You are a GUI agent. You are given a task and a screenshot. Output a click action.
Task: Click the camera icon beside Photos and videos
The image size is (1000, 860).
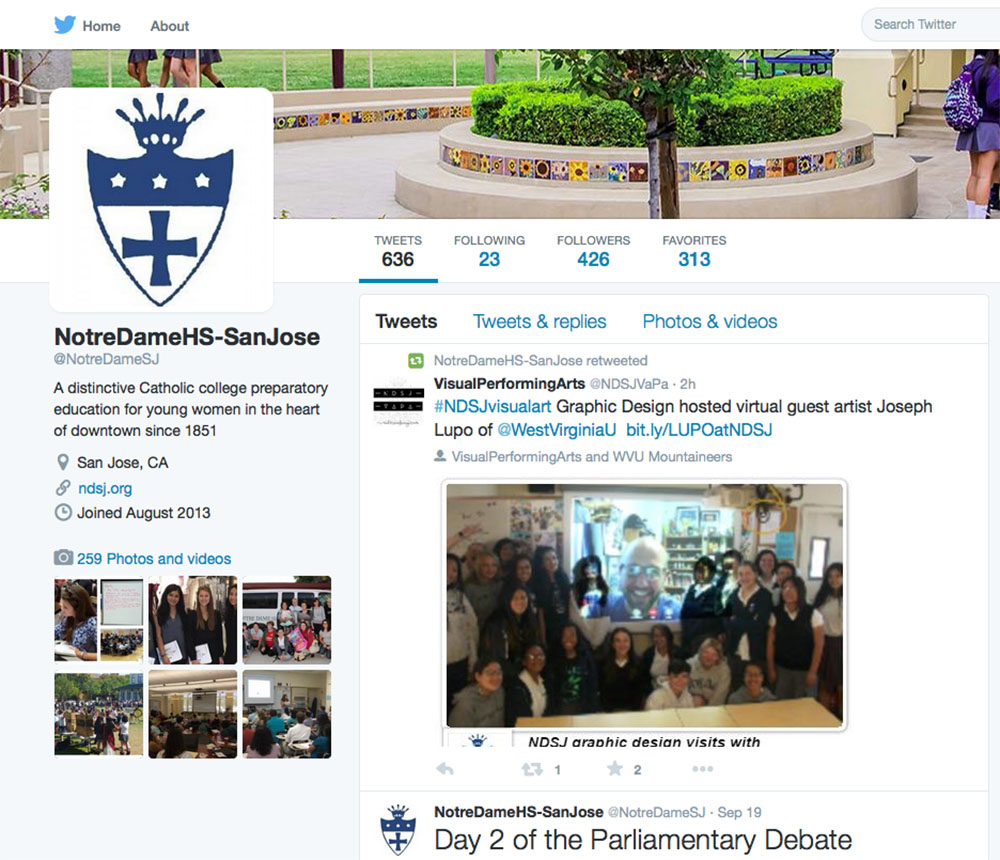(63, 558)
